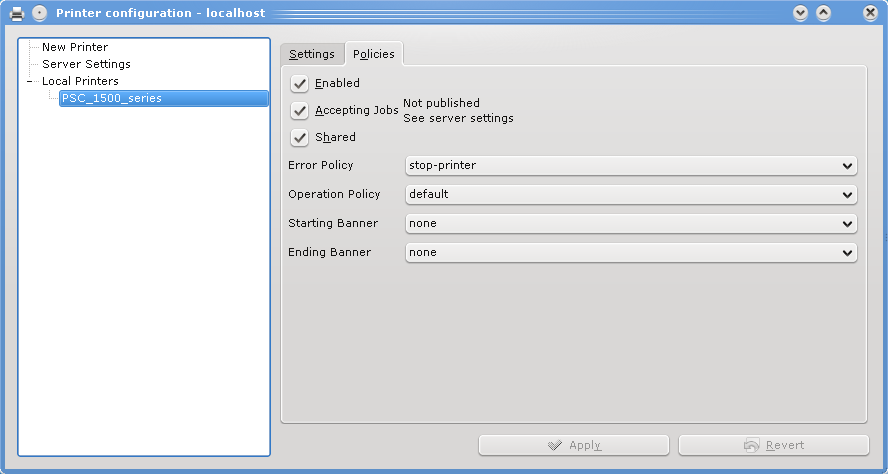Select the PSC_1500_series printer

click(x=112, y=98)
